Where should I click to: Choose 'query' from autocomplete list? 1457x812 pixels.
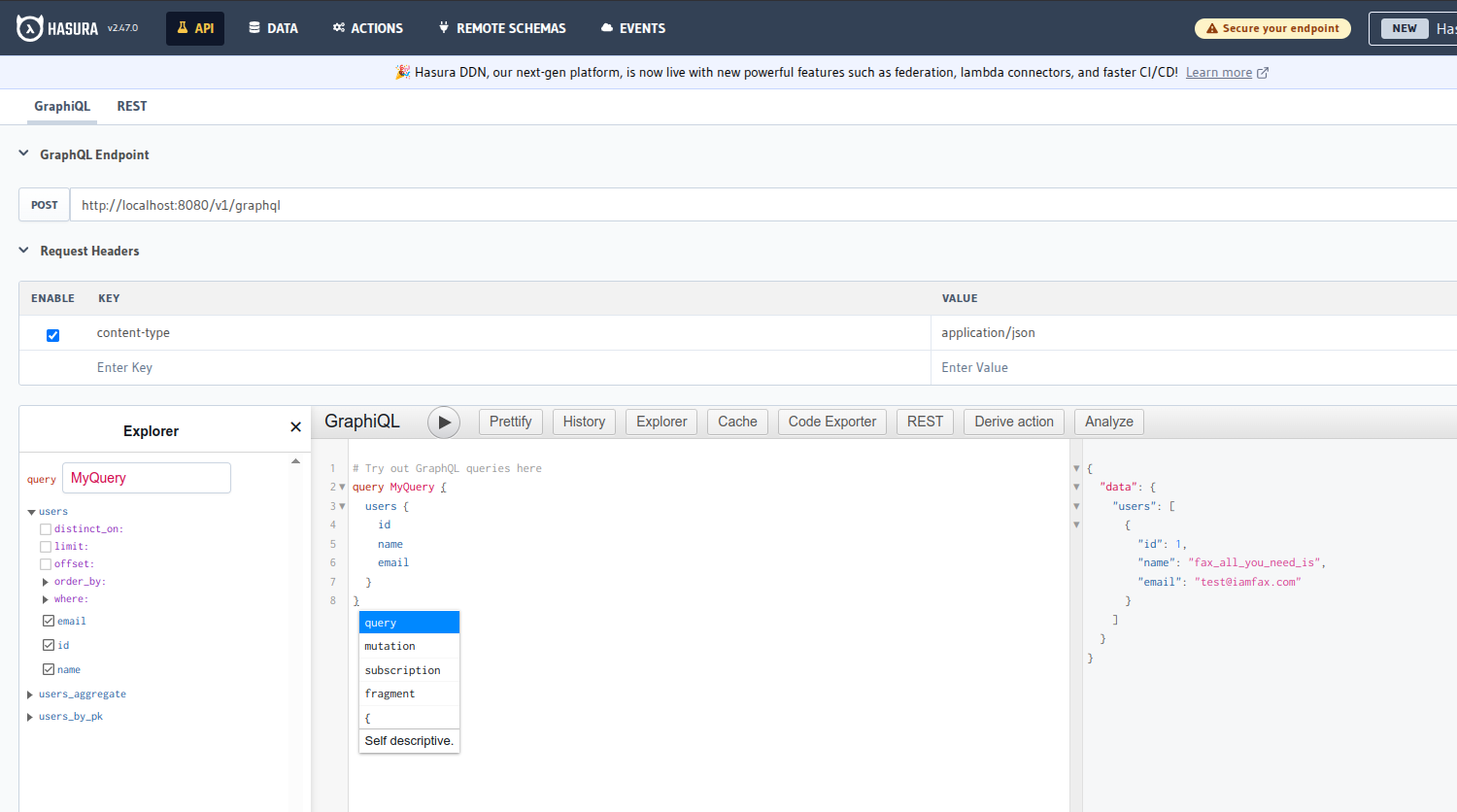pos(409,623)
